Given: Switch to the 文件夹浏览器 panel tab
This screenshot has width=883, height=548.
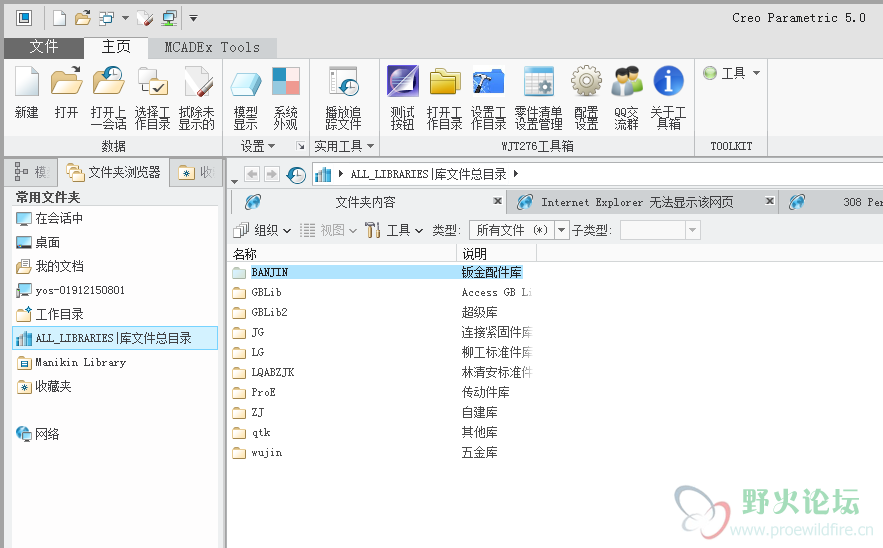Looking at the screenshot, I should [x=113, y=172].
